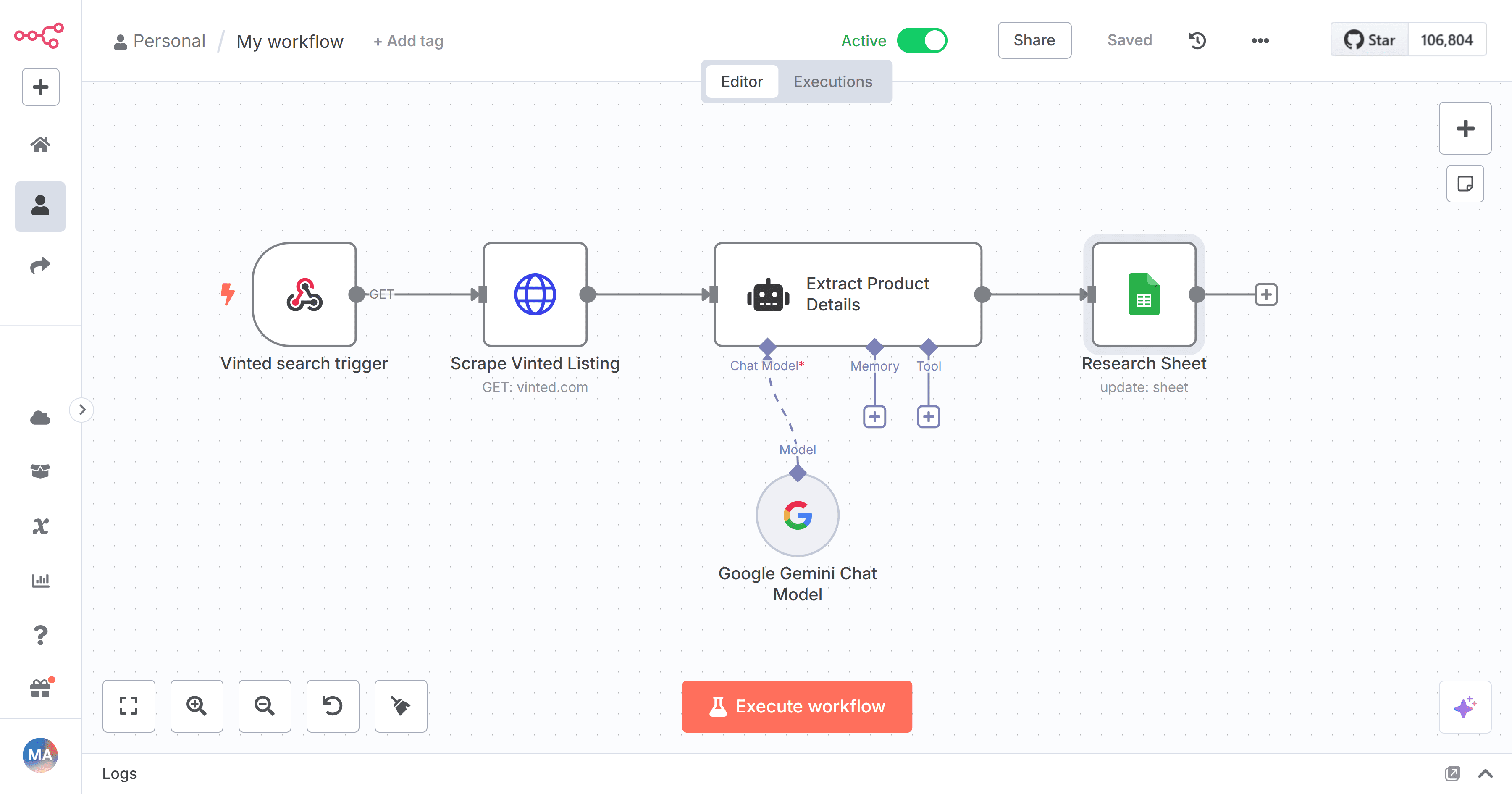This screenshot has height=794, width=1512.
Task: Add a node after Research Sheet
Action: 1266,294
